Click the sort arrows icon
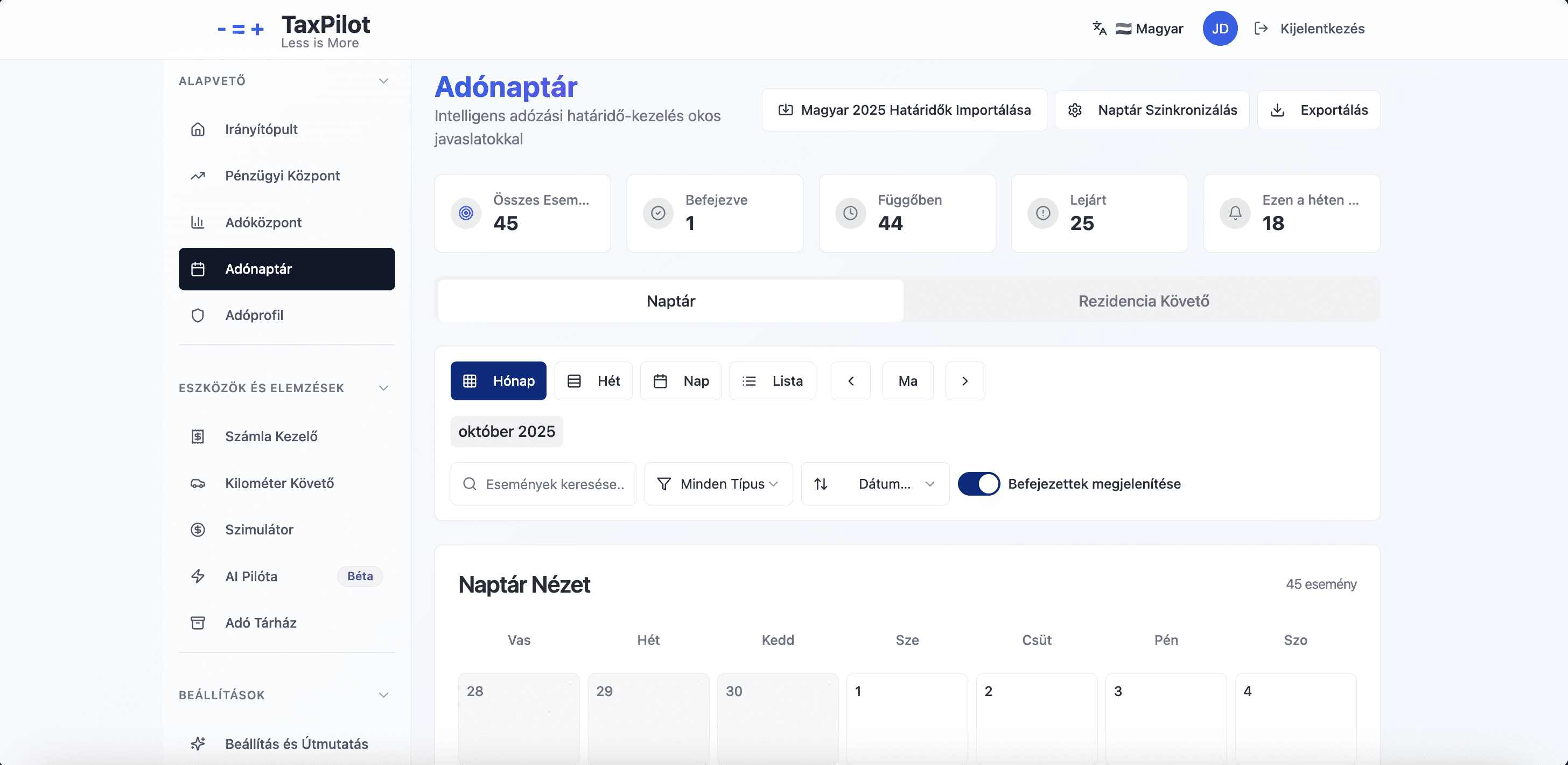Screen dimensions: 1568x765 pyautogui.click(x=821, y=484)
